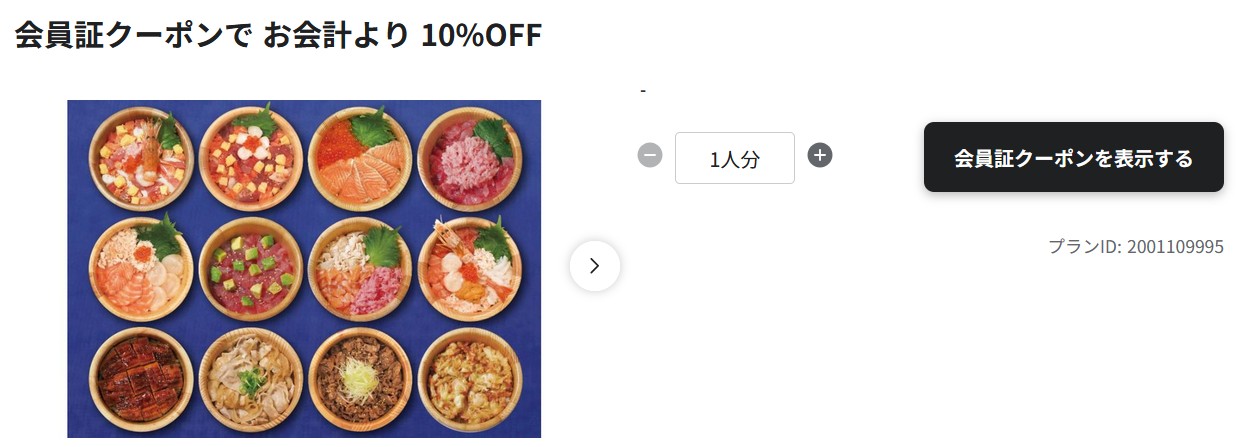The image size is (1251, 447).
Task: Click the dash above the quantity selector
Action: click(643, 92)
